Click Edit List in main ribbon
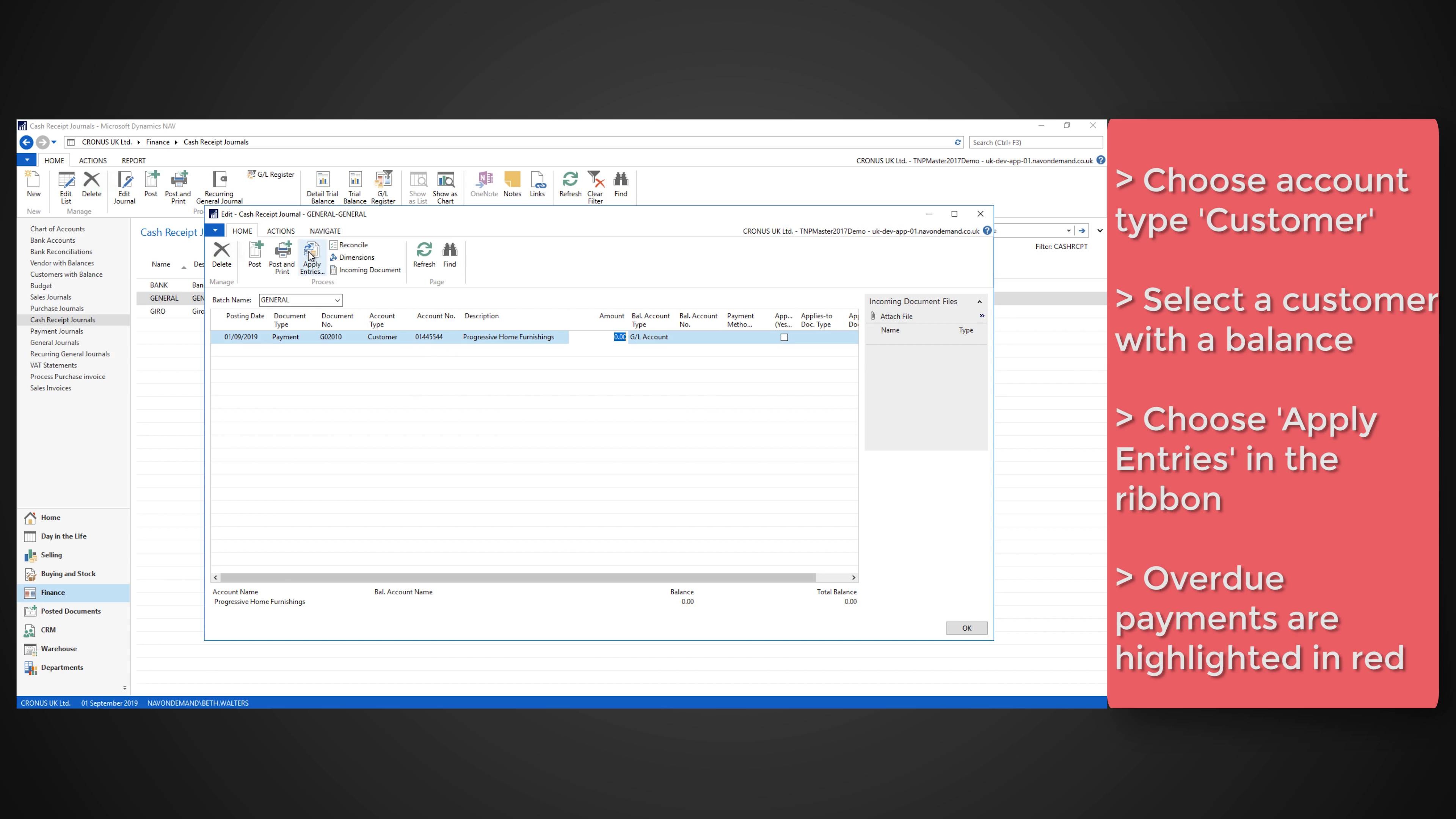 66,188
